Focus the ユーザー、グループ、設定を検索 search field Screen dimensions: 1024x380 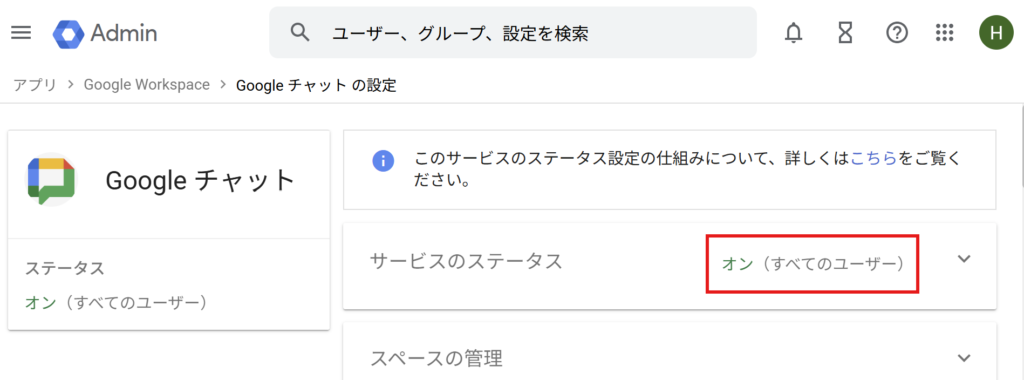pyautogui.click(x=513, y=33)
